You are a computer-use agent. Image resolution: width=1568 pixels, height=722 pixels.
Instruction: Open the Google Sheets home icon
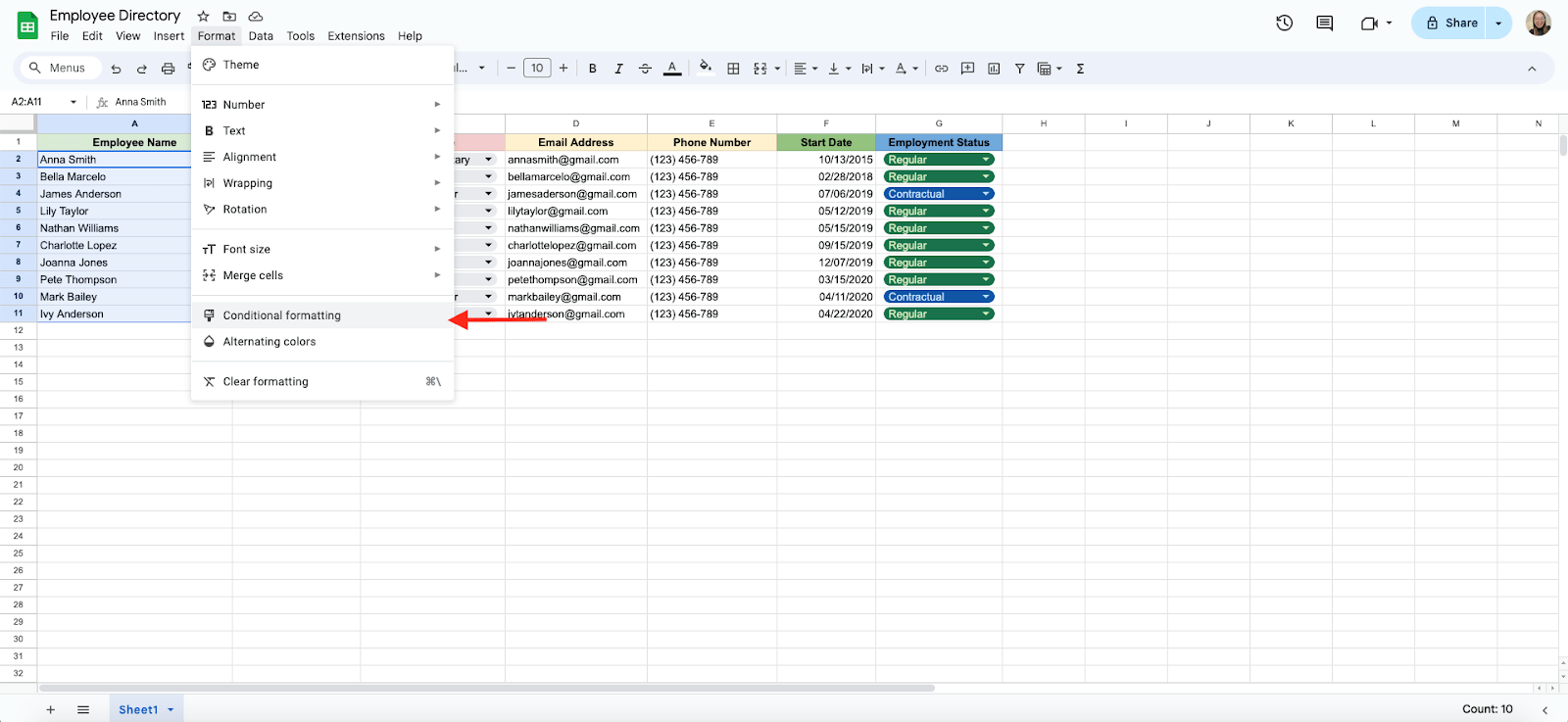pos(27,25)
